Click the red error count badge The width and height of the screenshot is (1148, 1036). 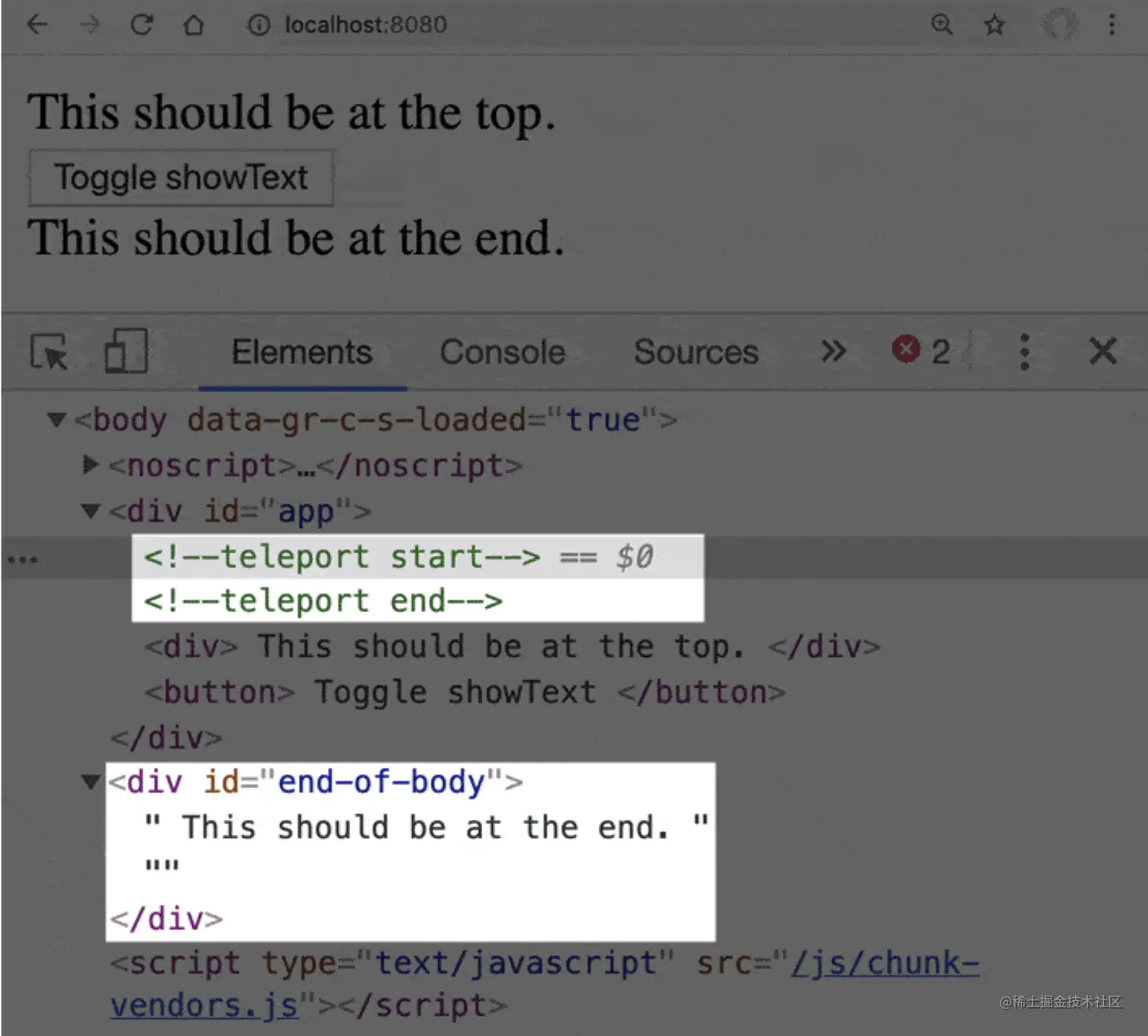pyautogui.click(x=920, y=351)
